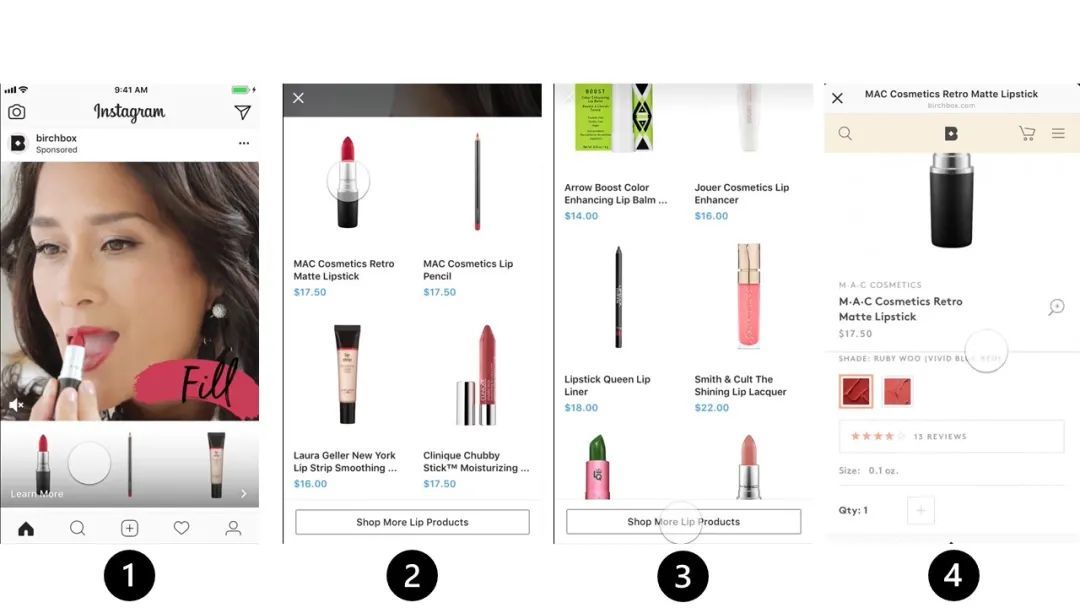Click Shop More Lip Products in the MAC lipstick panel
Screen dimensions: 1080x608
point(413,522)
